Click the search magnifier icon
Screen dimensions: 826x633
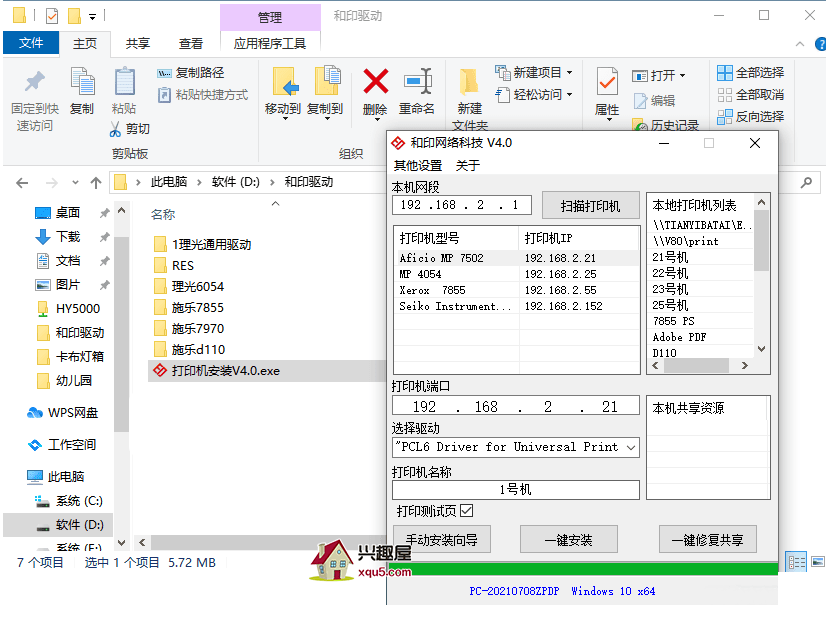[x=806, y=182]
